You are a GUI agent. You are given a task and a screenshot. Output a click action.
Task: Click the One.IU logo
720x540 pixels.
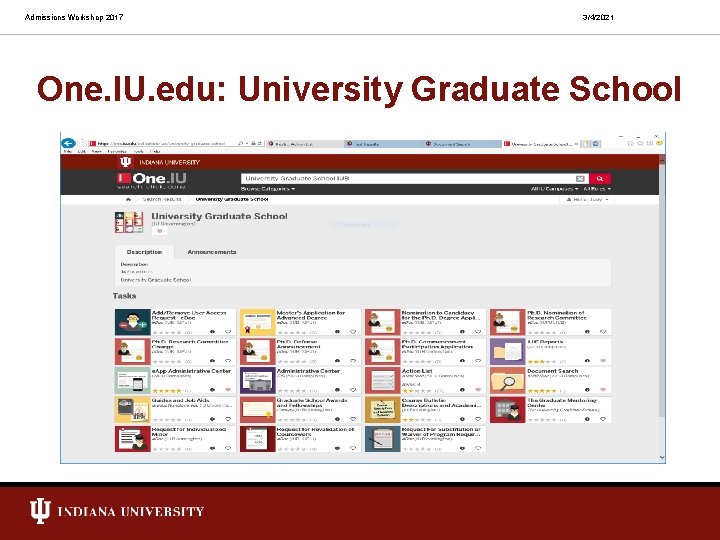152,180
